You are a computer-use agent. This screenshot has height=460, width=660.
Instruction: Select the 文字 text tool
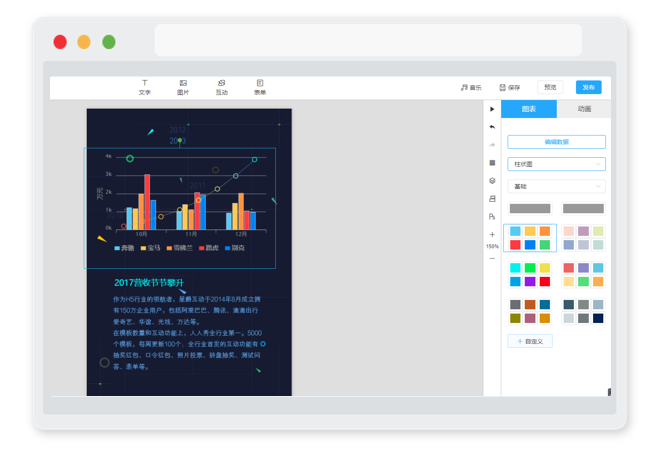click(144, 87)
